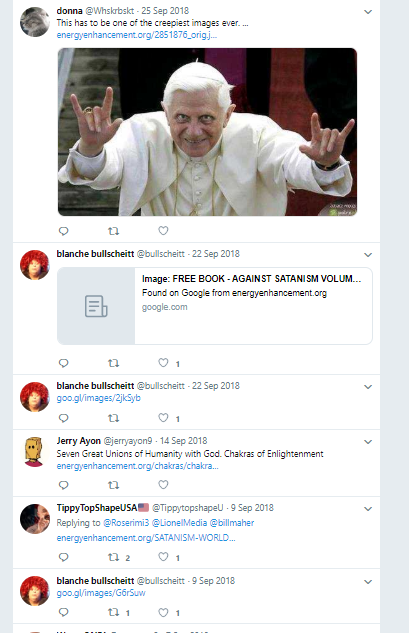409x633 pixels.
Task: Retweet the FREE BOOK card tweet
Action: point(113,363)
